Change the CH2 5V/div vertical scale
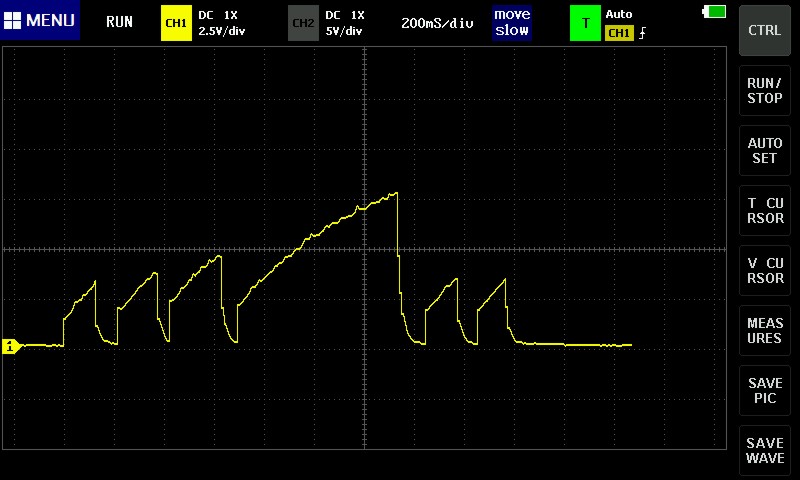Screen dimensions: 800x480 coord(345,31)
